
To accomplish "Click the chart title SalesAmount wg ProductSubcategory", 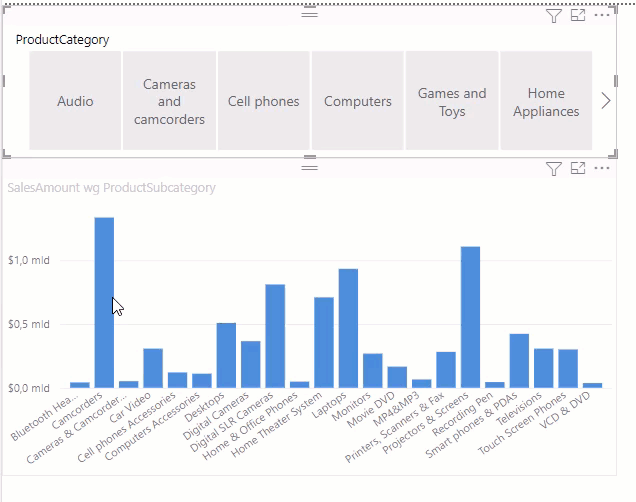I will click(112, 188).
